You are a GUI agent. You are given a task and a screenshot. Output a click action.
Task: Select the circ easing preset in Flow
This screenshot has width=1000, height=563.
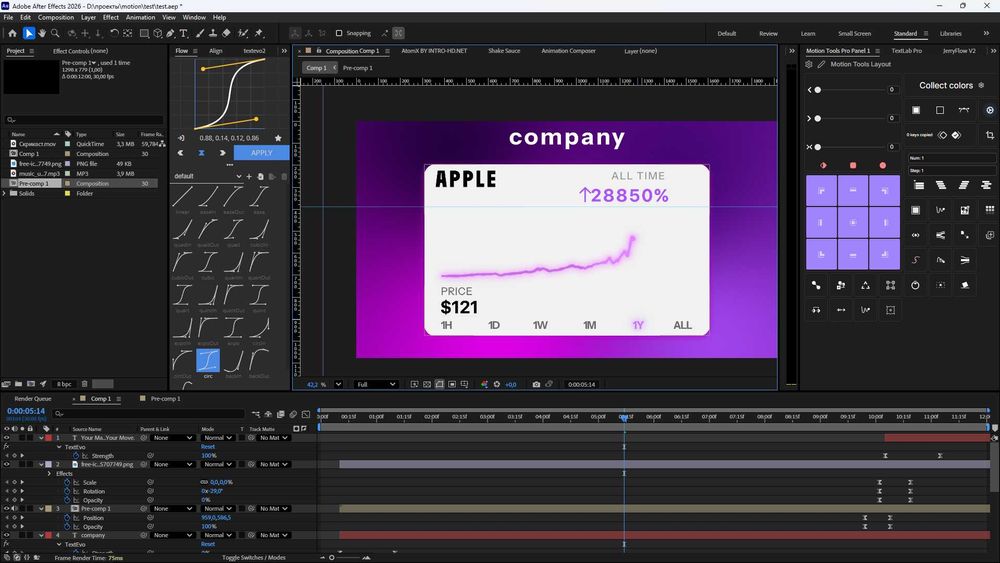(x=208, y=361)
